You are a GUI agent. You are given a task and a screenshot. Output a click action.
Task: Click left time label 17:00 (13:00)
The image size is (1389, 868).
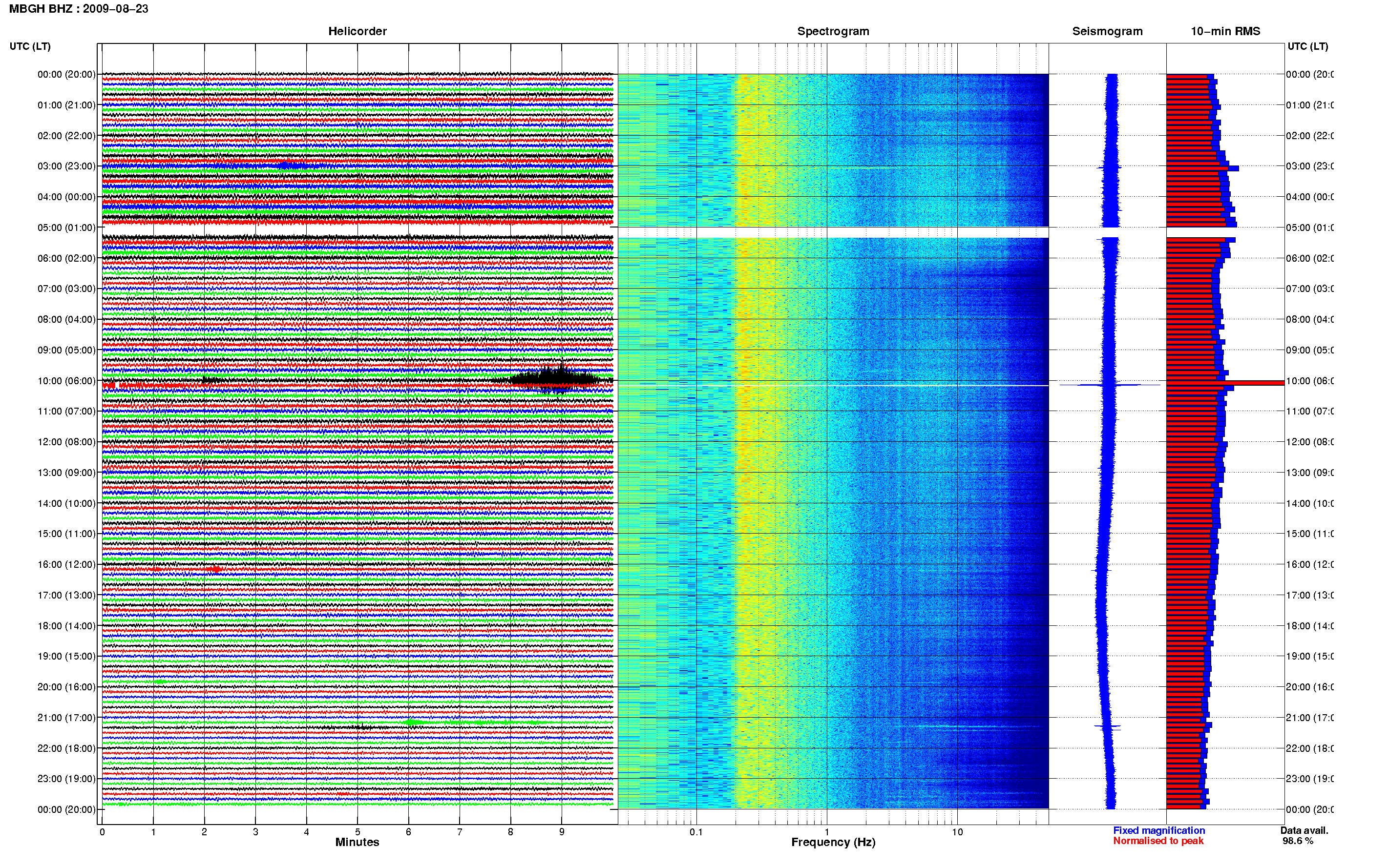(x=66, y=595)
